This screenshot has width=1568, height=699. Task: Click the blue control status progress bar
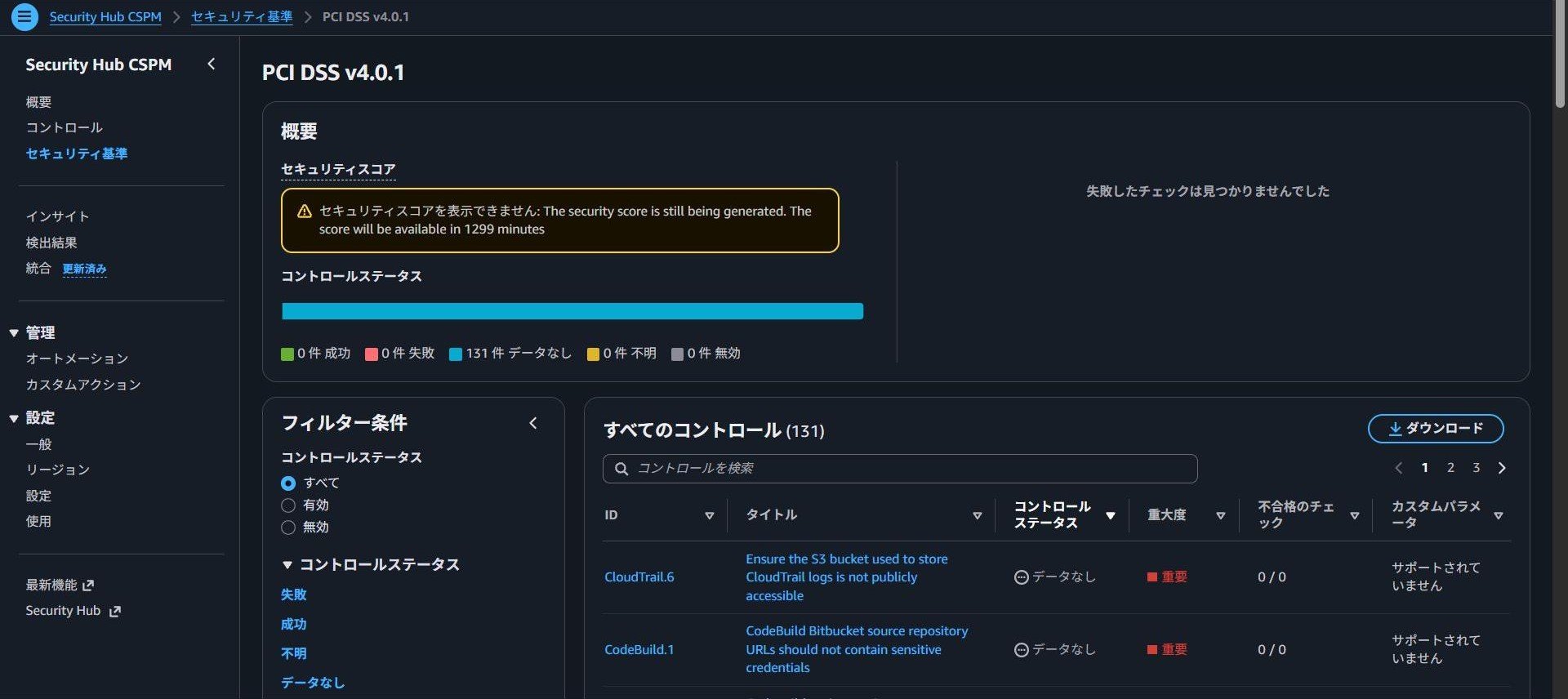(x=572, y=311)
